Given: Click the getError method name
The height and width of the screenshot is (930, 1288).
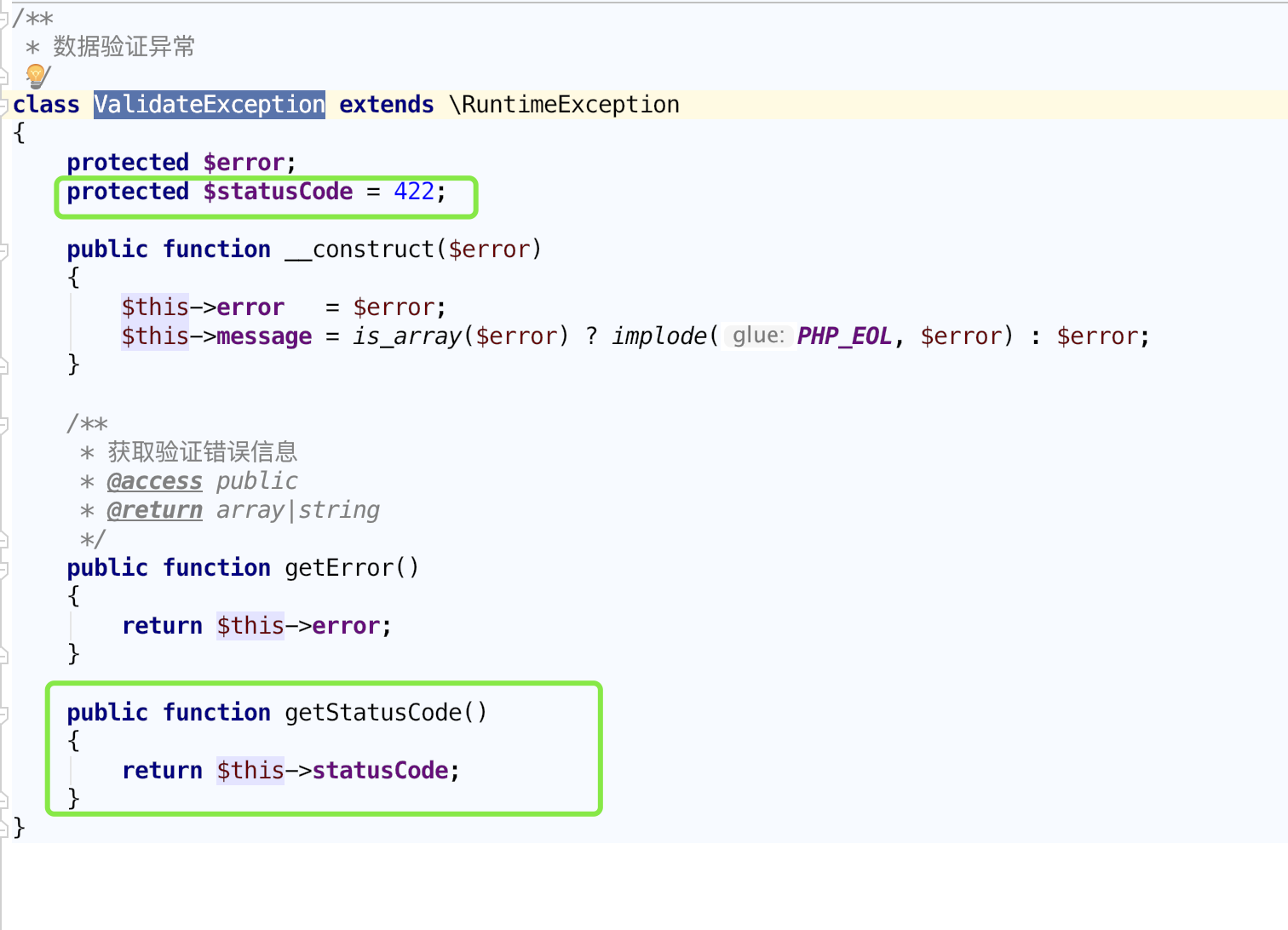Looking at the screenshot, I should (x=339, y=568).
